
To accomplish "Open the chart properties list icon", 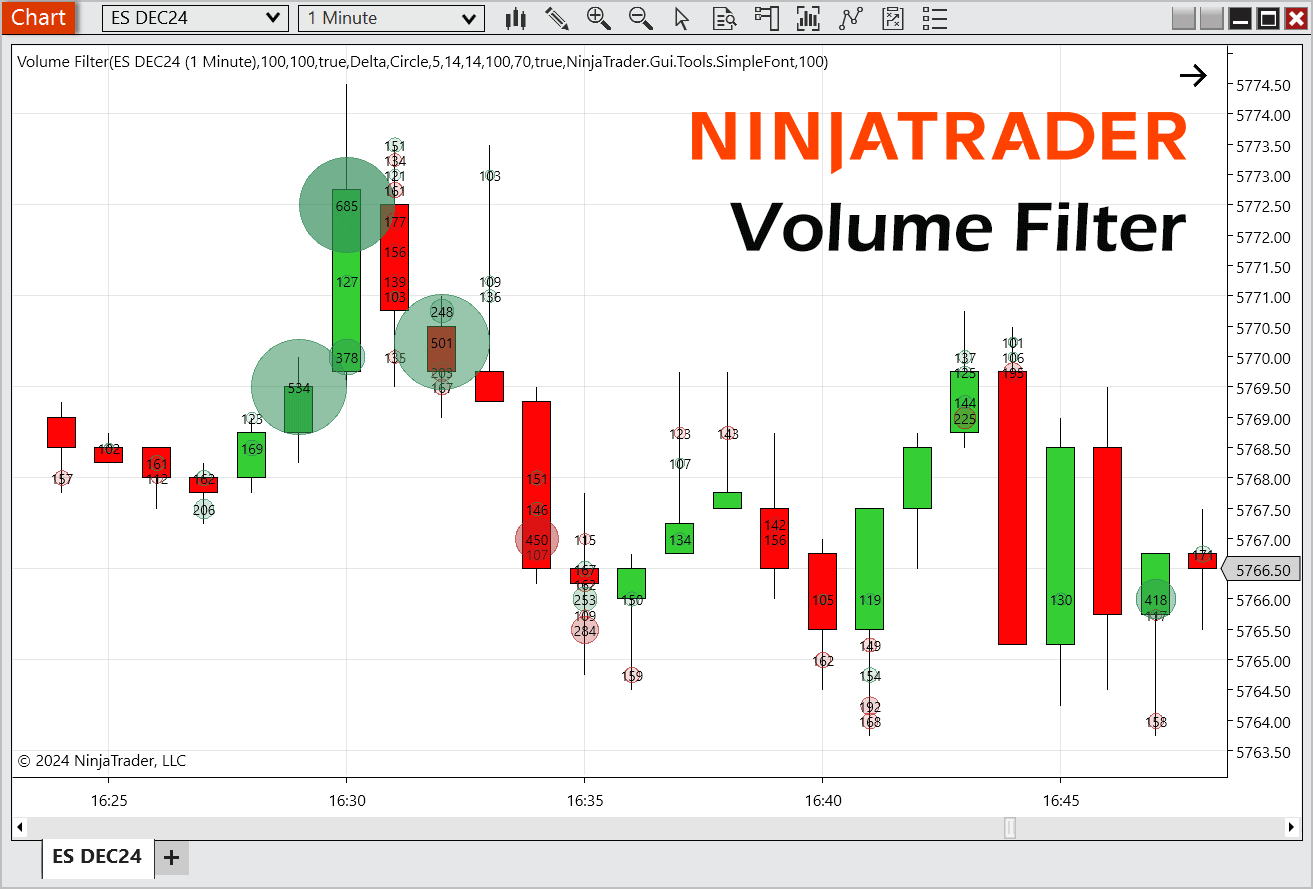I will [934, 18].
